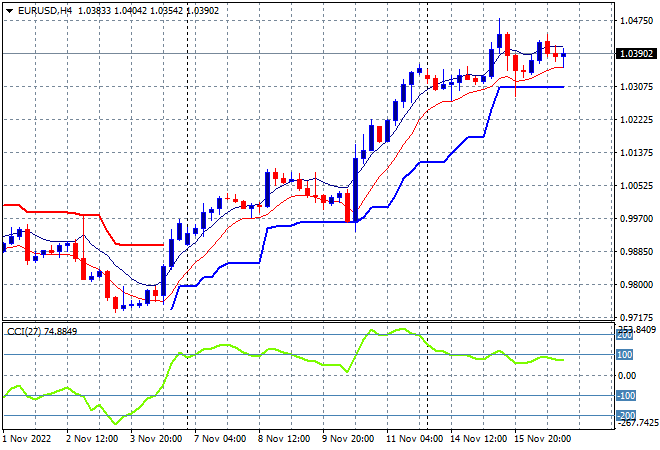Click the CCI -100 level marker
Image resolution: width=660 pixels, height=450 pixels.
pyautogui.click(x=626, y=395)
